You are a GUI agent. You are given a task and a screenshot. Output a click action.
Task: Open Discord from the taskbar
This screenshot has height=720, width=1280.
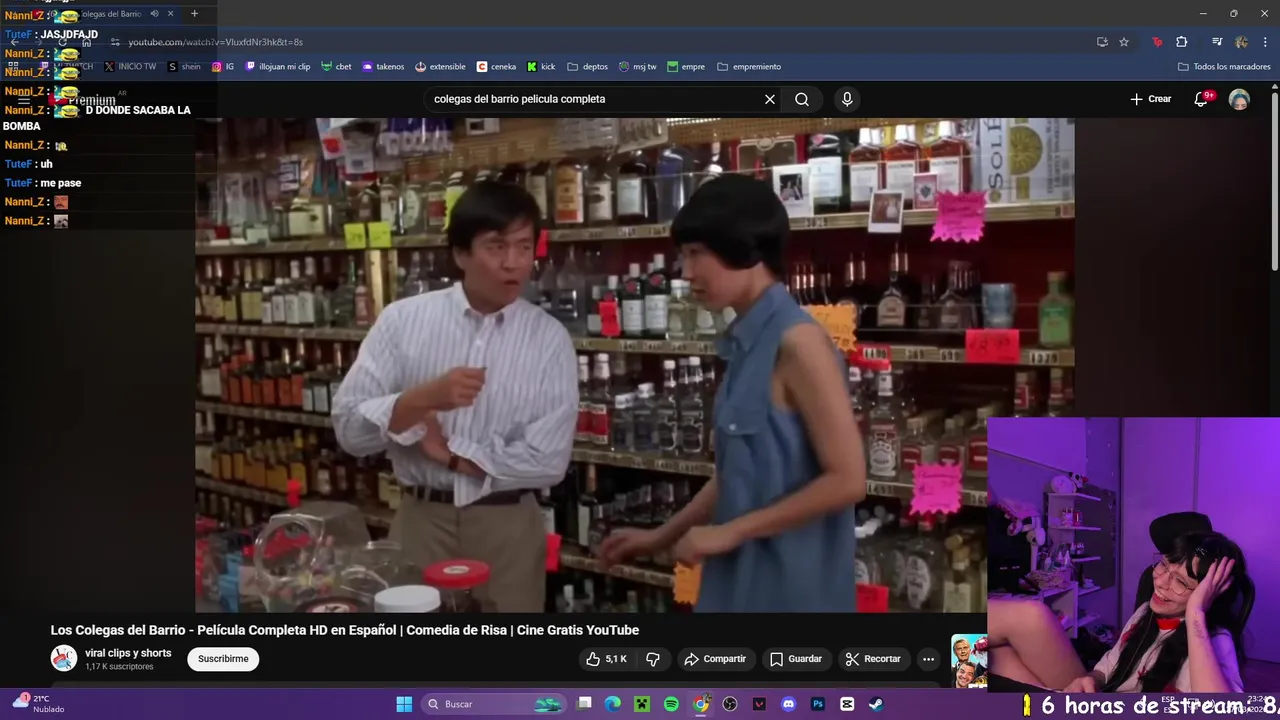coord(788,704)
